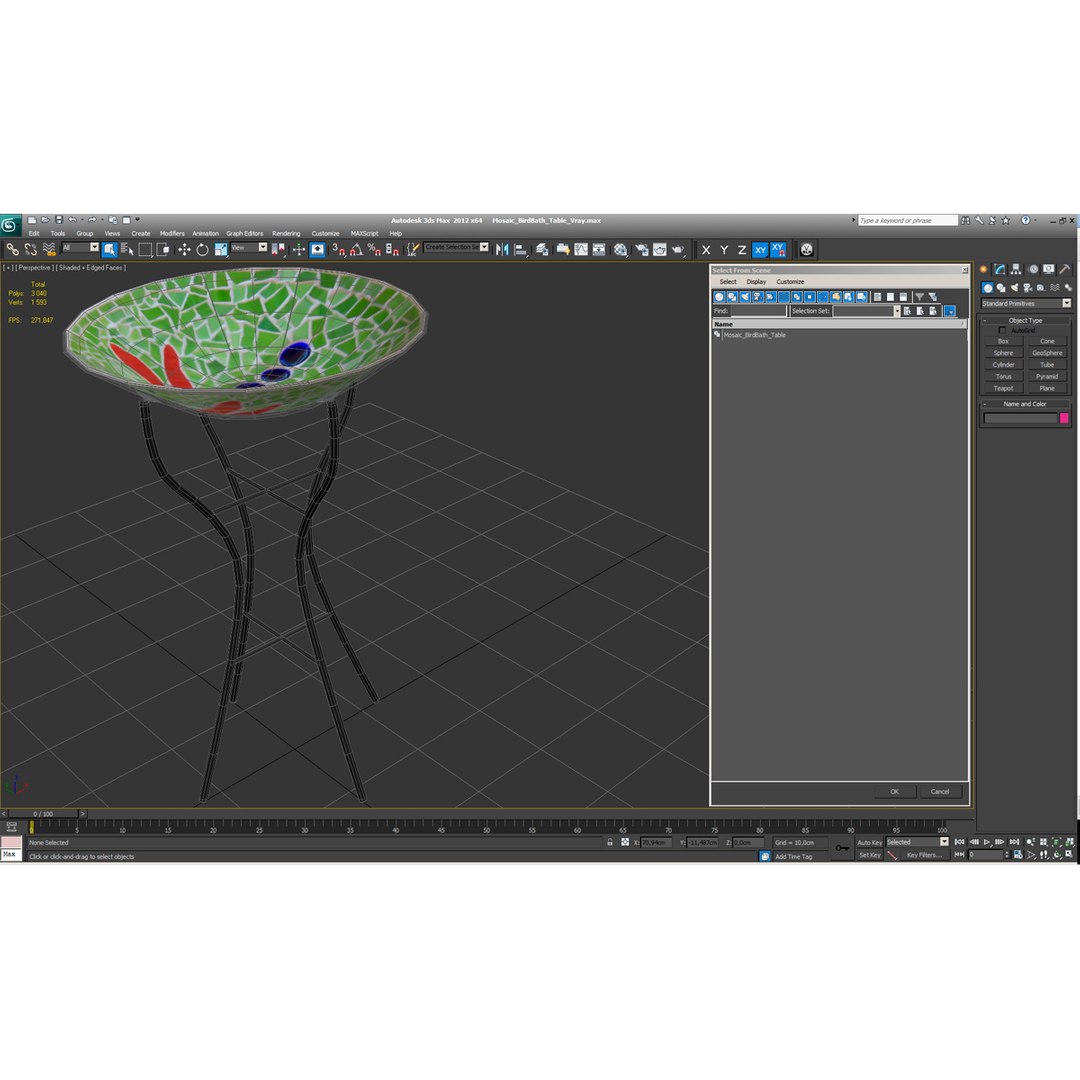Click the object name field
The width and height of the screenshot is (1080, 1080).
point(1020,418)
